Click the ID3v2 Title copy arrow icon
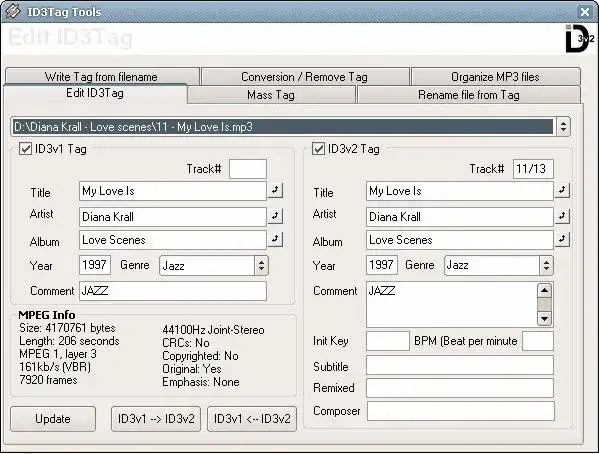 coord(562,190)
